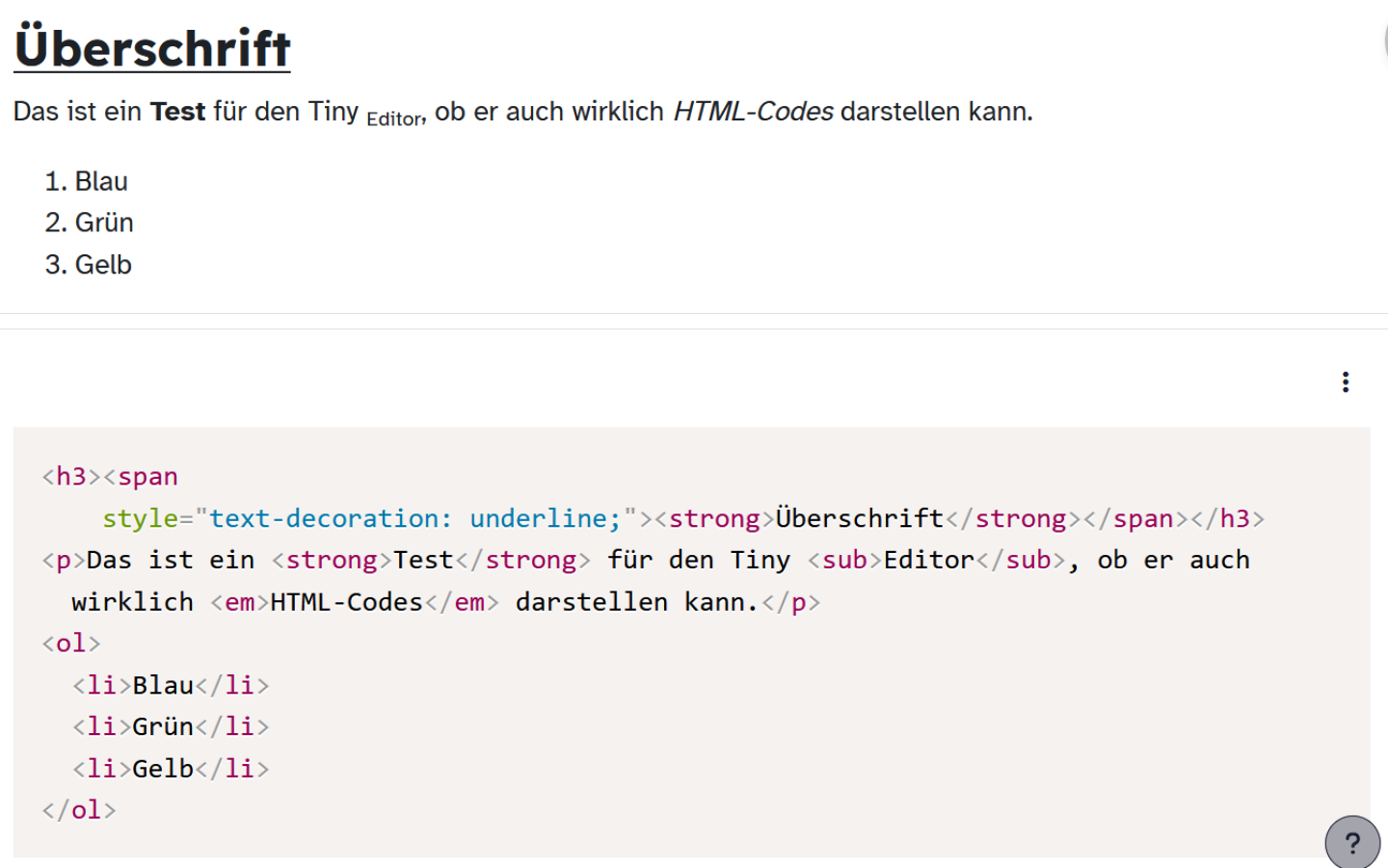Click the italic HTML-Codes text in paragraph
This screenshot has width=1388, height=868.
(755, 111)
